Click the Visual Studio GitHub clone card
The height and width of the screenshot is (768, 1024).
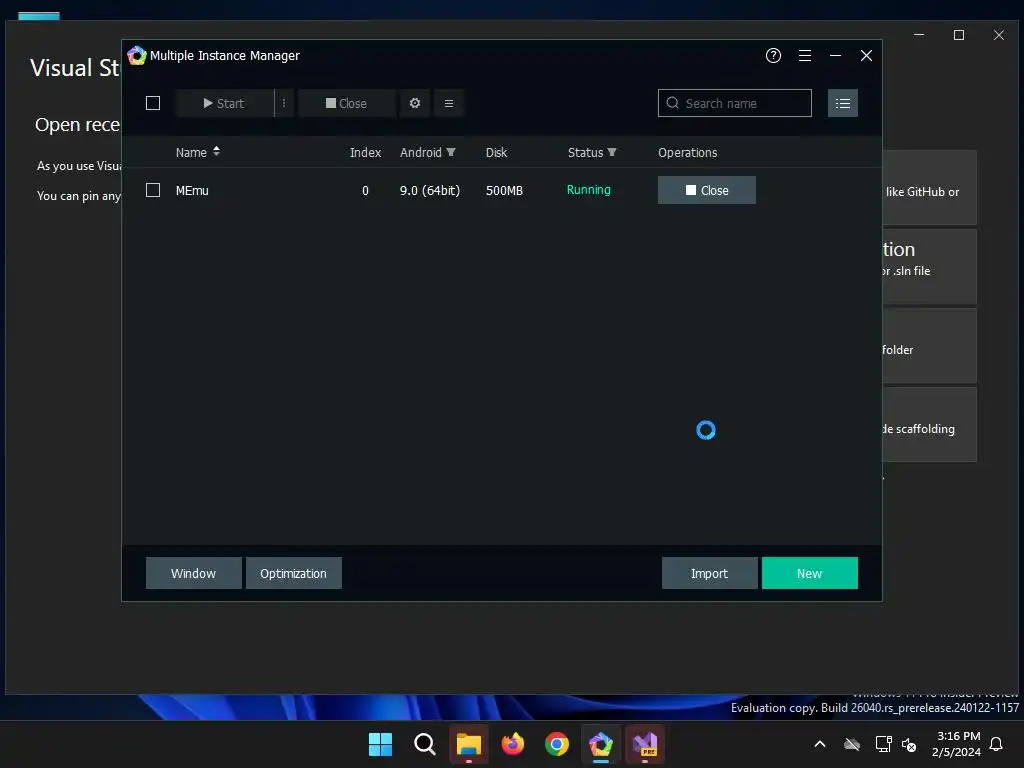(930, 187)
